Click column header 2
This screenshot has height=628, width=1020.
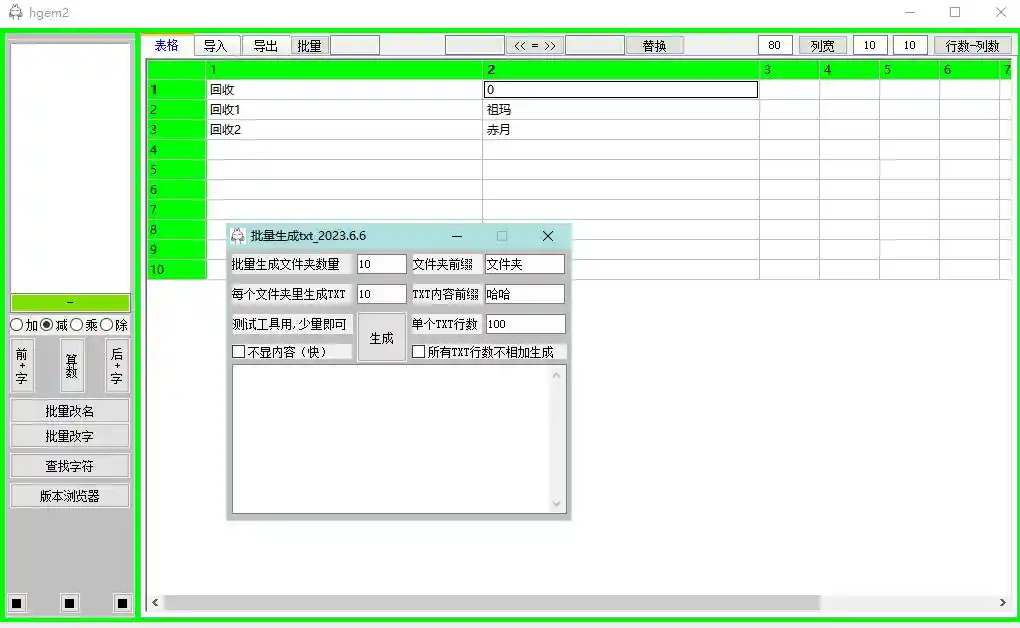pos(621,70)
